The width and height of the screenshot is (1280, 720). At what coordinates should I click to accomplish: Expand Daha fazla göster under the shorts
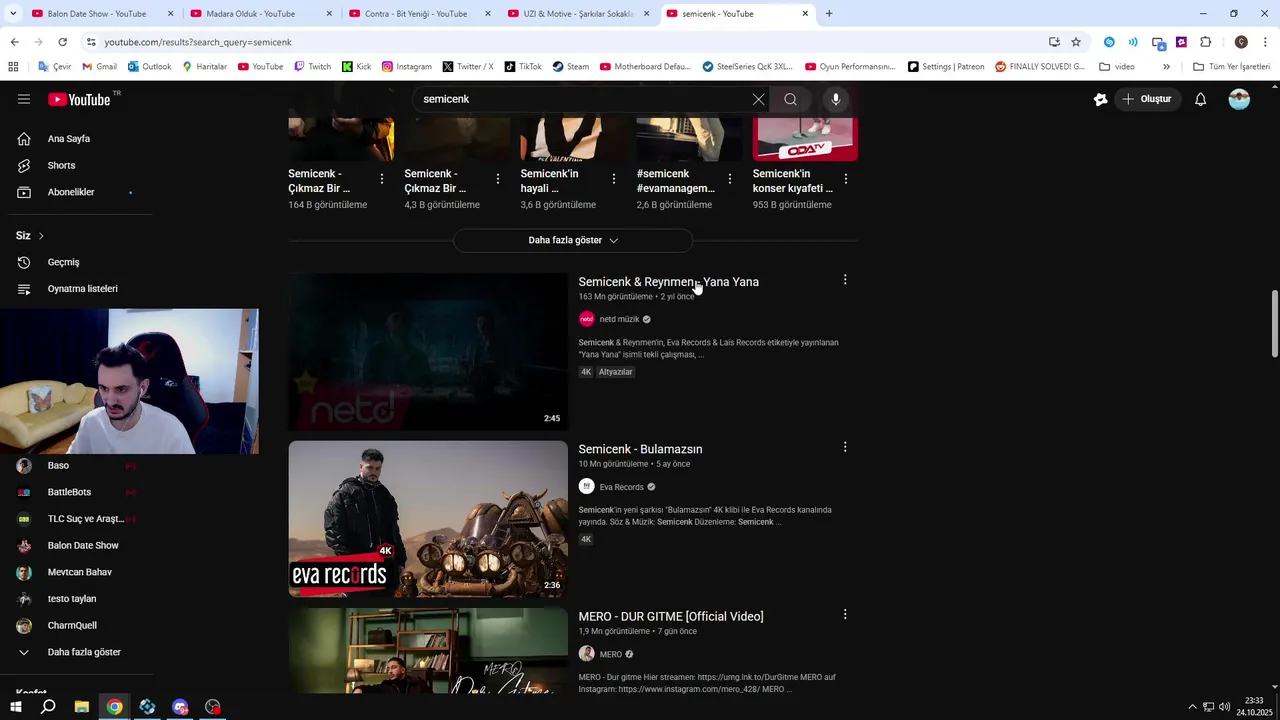[573, 240]
